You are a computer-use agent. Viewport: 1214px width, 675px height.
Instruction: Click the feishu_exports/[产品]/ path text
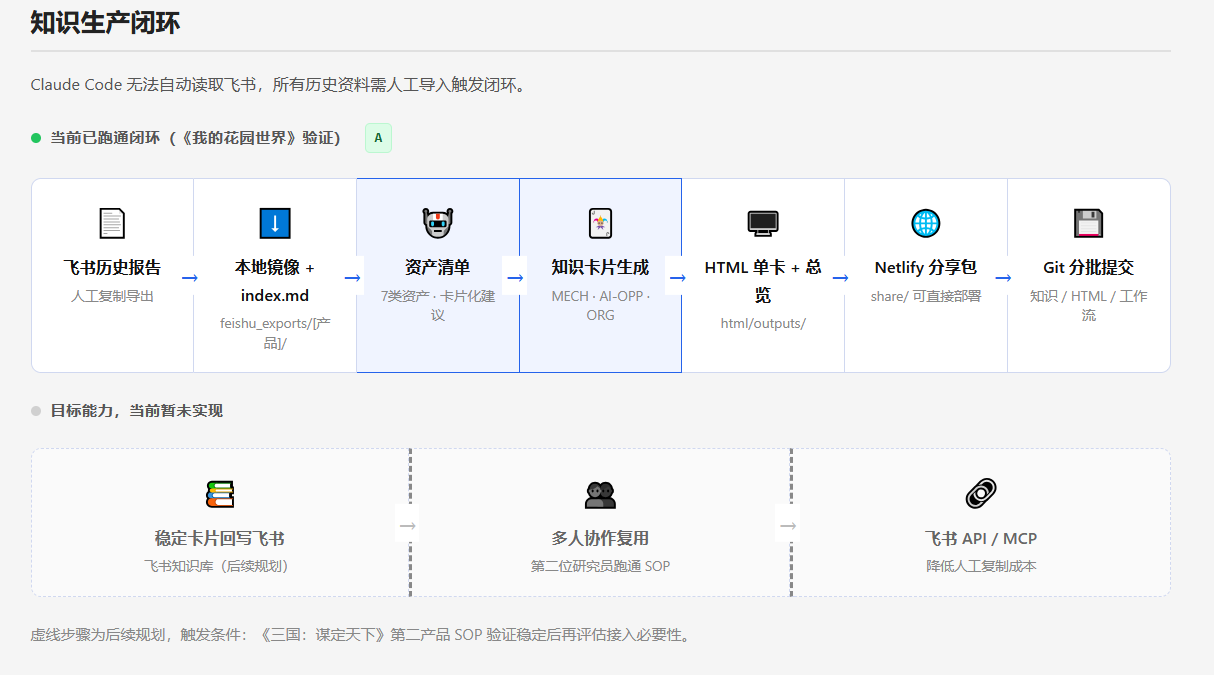(275, 333)
